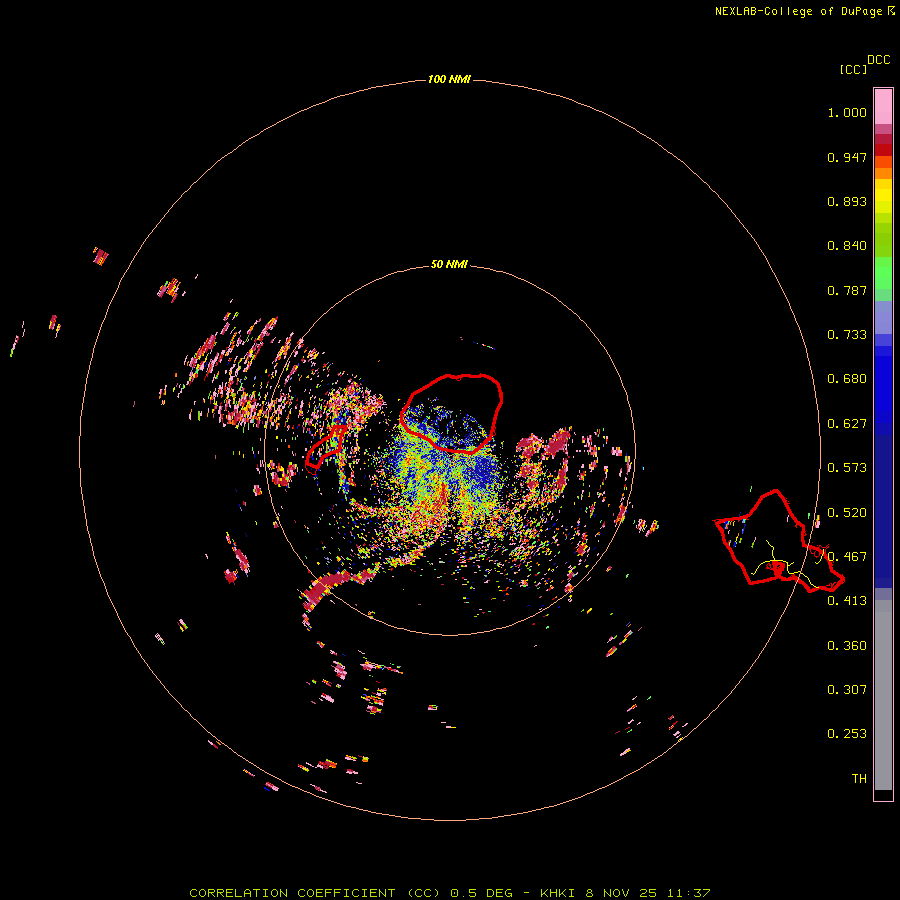Click the large island outline beyond 100 NMI
The height and width of the screenshot is (900, 900).
[779, 541]
